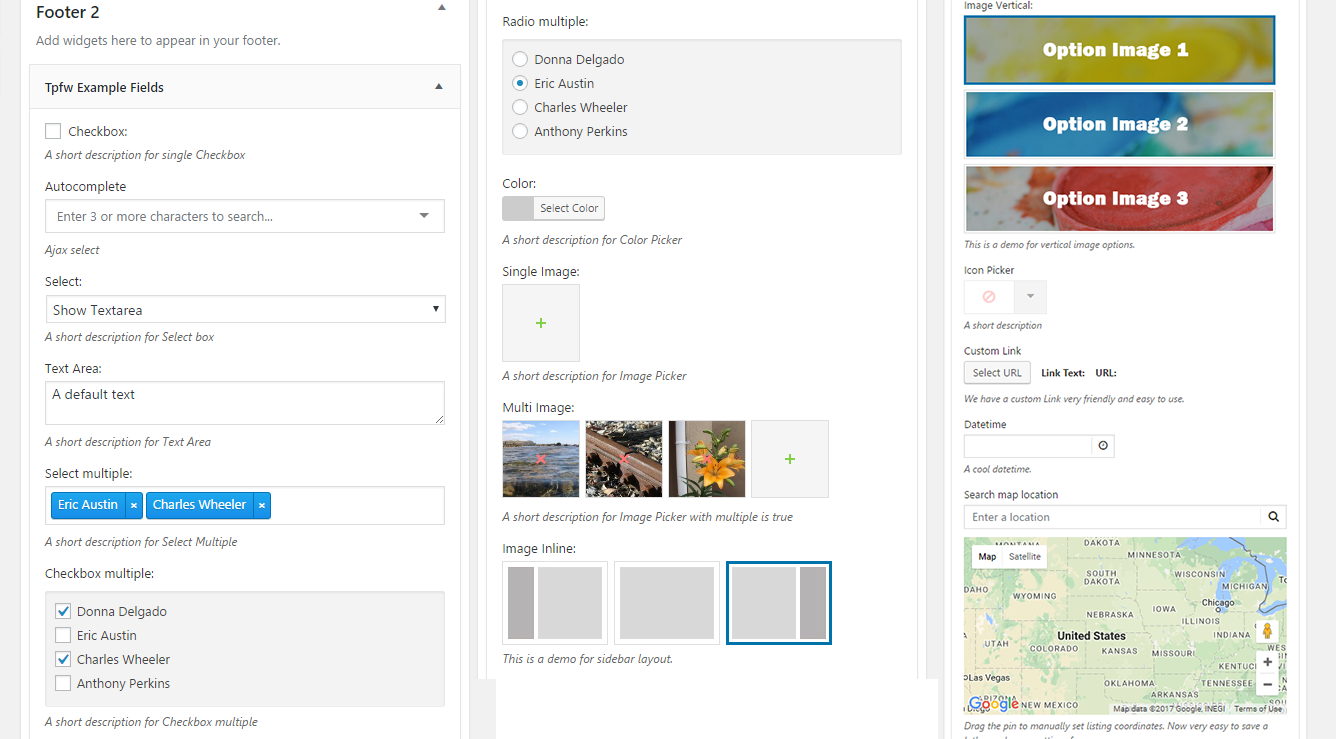Click plus icon to add Single Image

541,323
